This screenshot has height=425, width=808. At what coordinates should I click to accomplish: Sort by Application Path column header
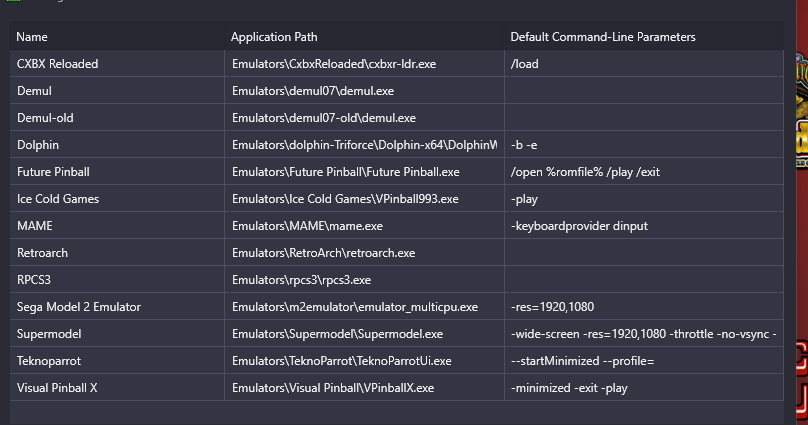(x=364, y=37)
